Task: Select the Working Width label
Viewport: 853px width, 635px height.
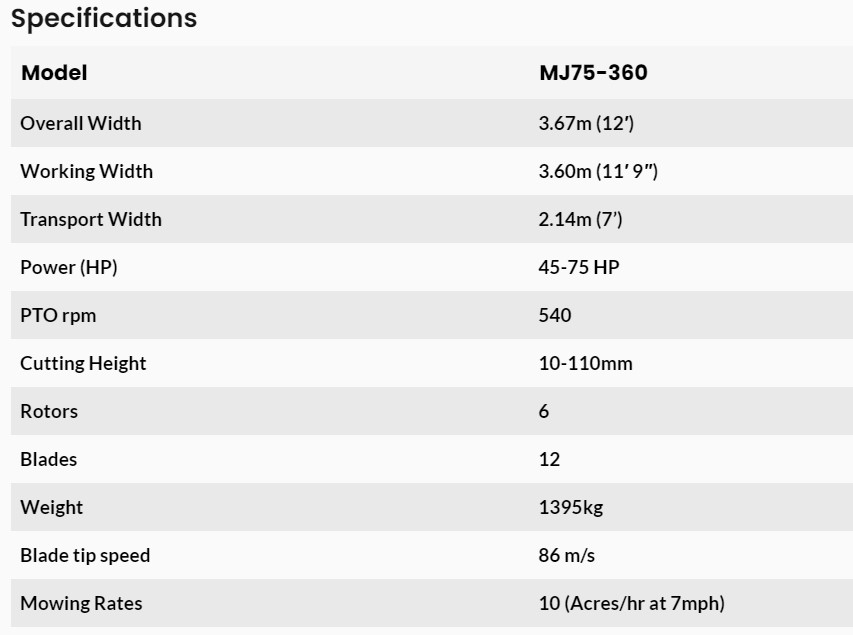Action: pyautogui.click(x=87, y=171)
